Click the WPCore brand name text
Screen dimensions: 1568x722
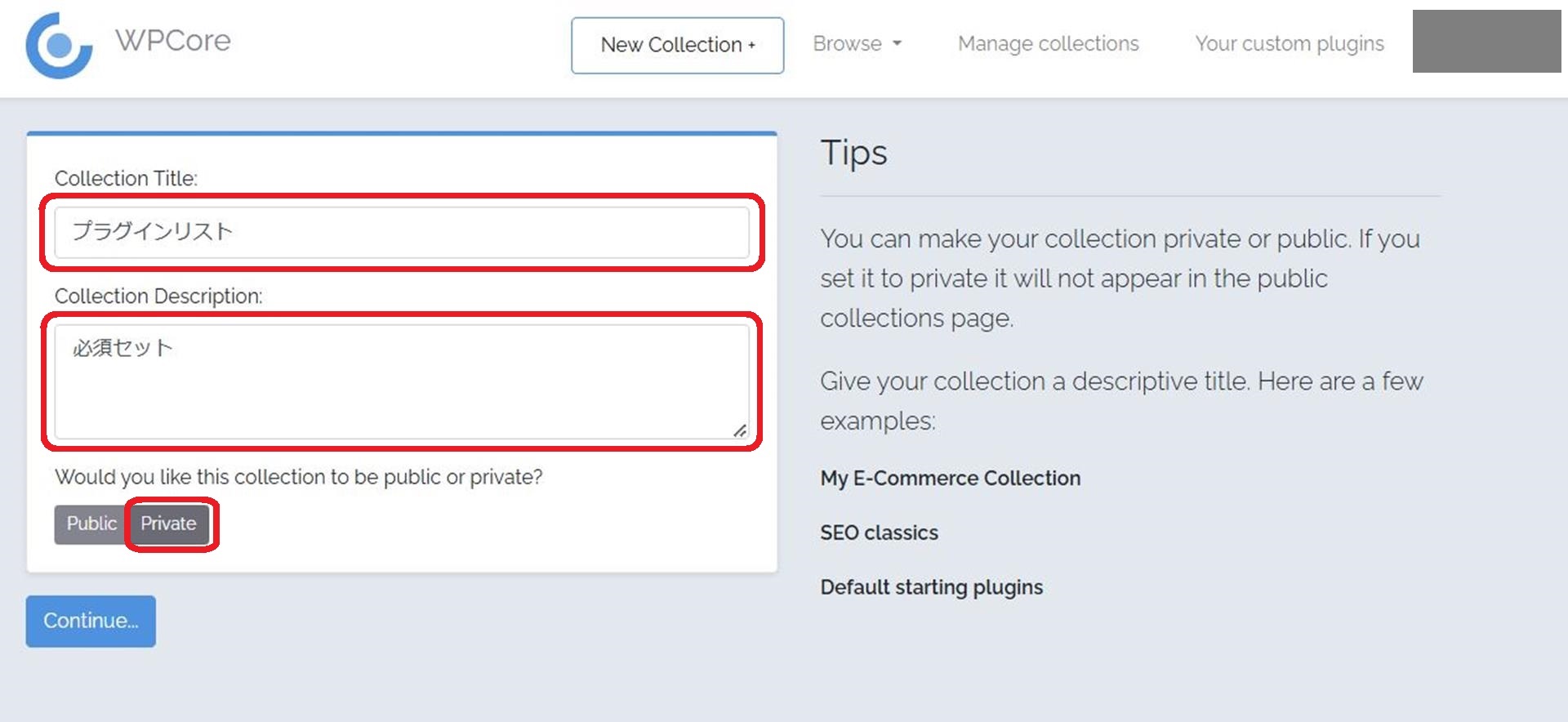172,41
